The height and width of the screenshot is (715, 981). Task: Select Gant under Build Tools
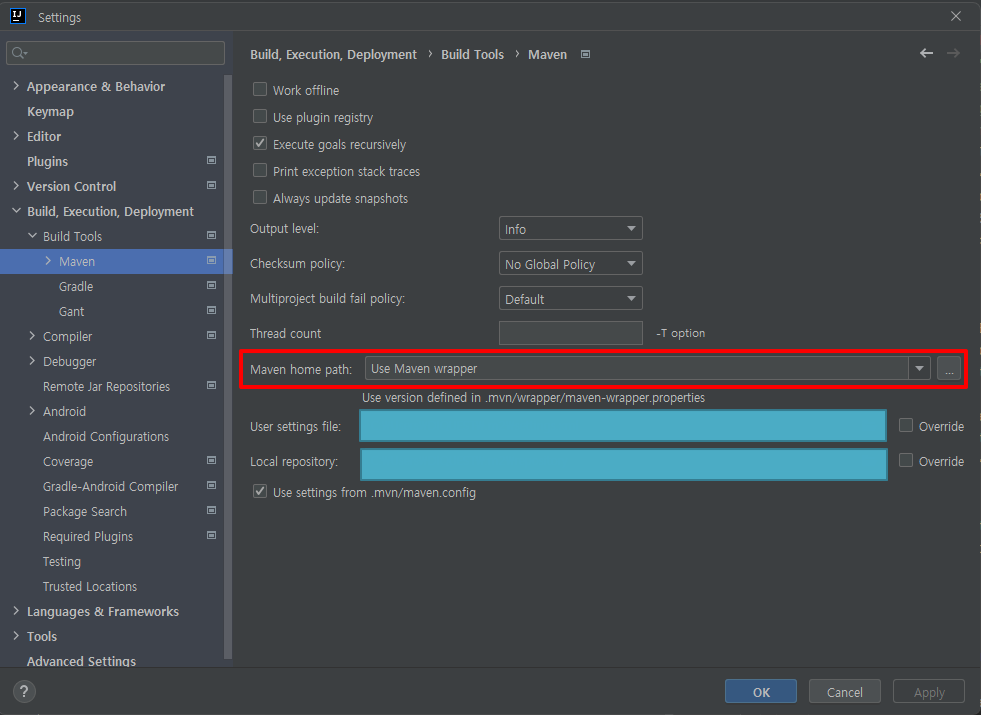coord(71,312)
